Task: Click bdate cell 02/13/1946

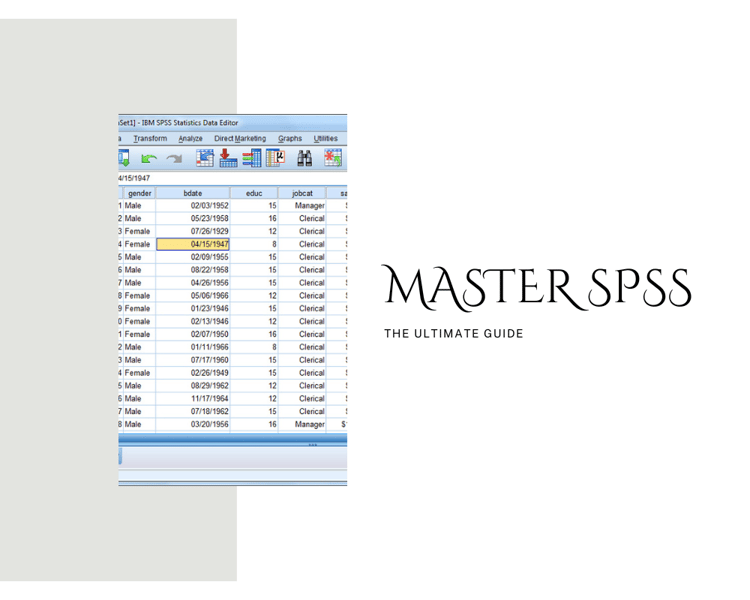Action: coord(193,322)
